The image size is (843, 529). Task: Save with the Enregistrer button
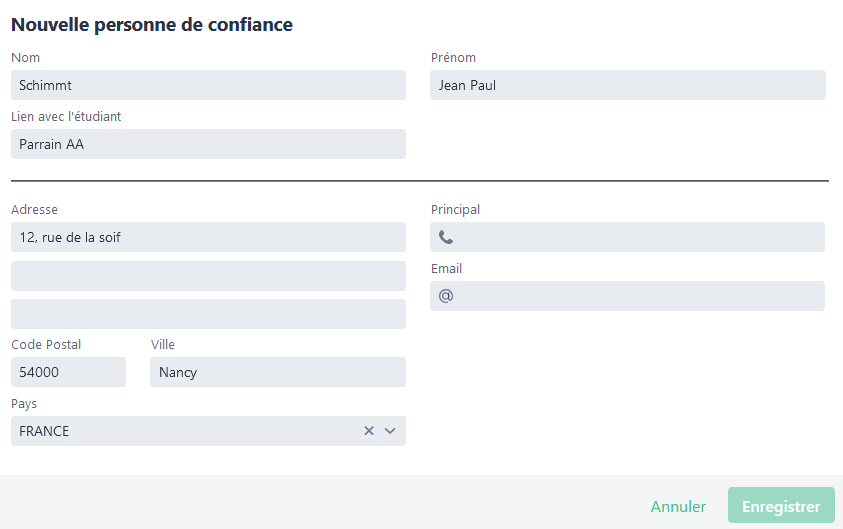click(781, 507)
